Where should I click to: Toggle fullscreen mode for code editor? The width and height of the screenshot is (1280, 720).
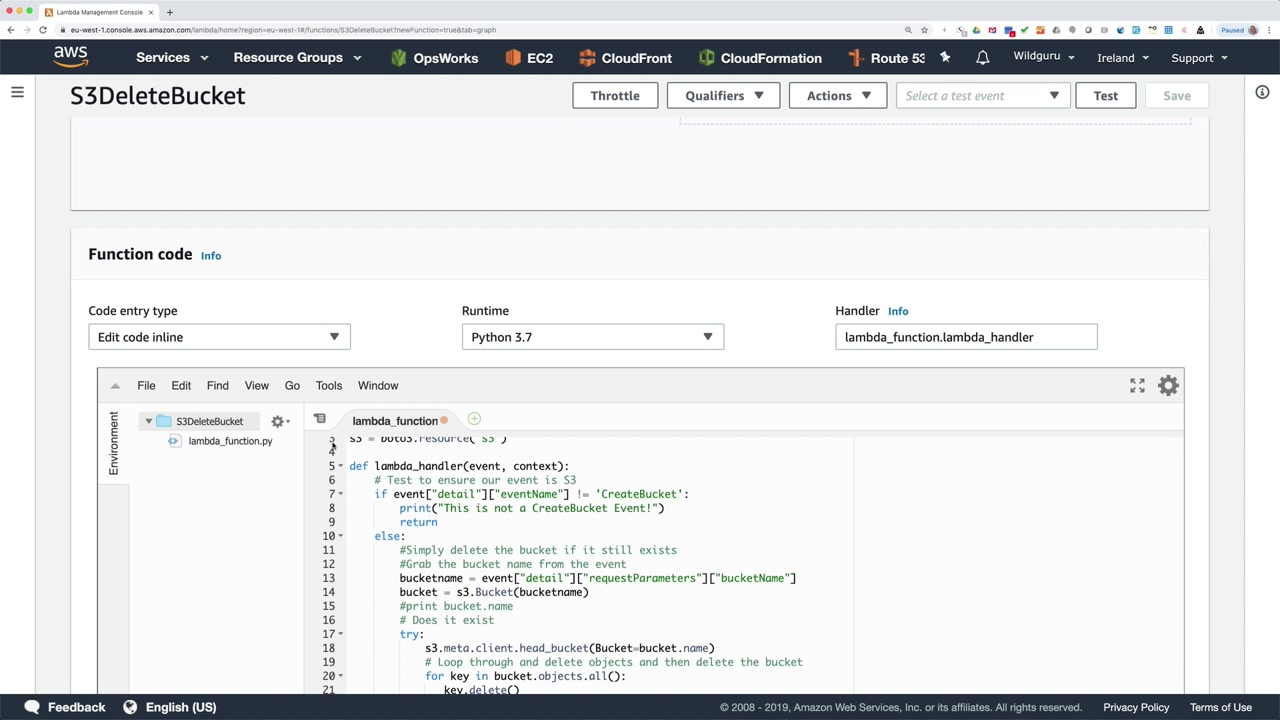pyautogui.click(x=1137, y=386)
